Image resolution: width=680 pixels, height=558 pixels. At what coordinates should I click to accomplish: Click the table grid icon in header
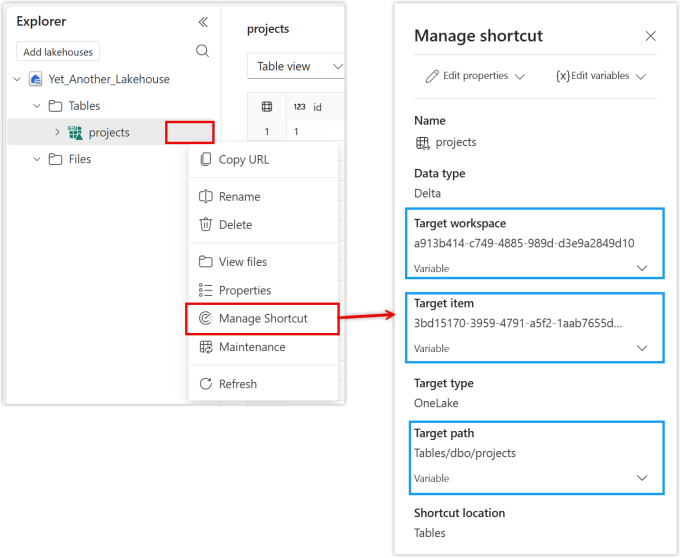point(267,107)
